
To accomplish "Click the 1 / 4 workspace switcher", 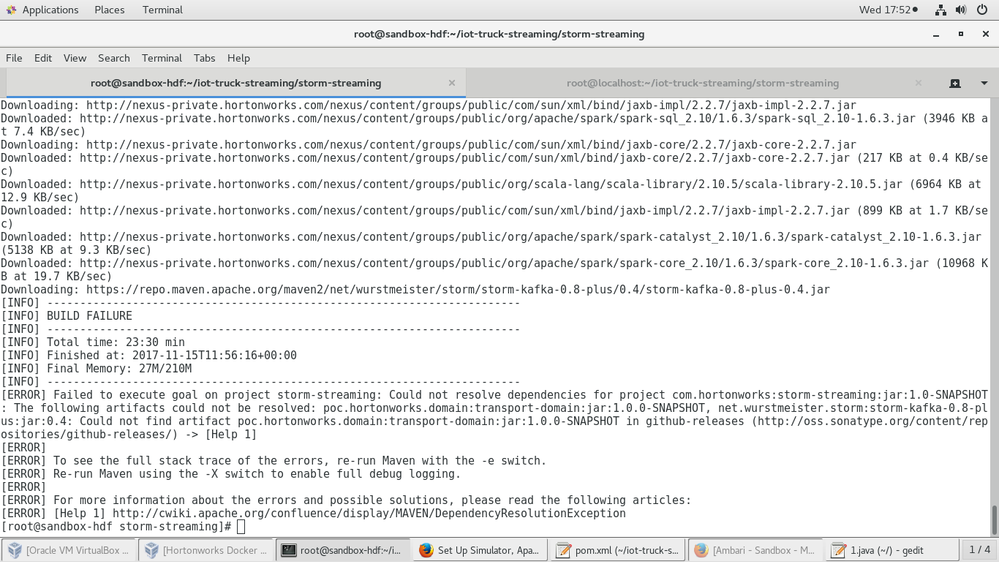I will coord(979,549).
